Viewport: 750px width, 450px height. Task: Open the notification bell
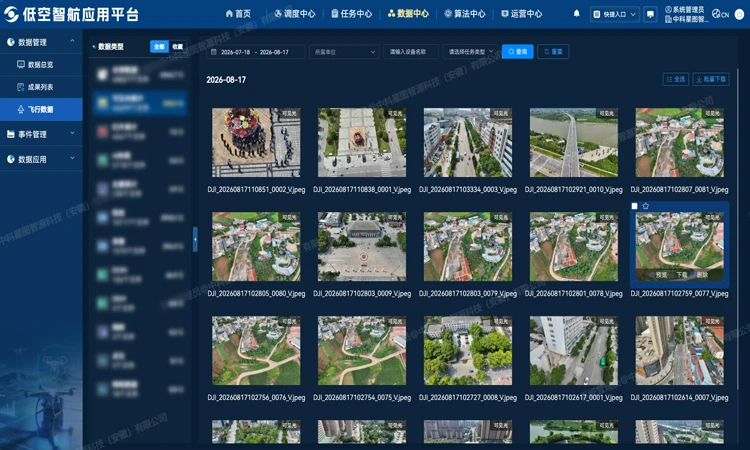pos(576,13)
